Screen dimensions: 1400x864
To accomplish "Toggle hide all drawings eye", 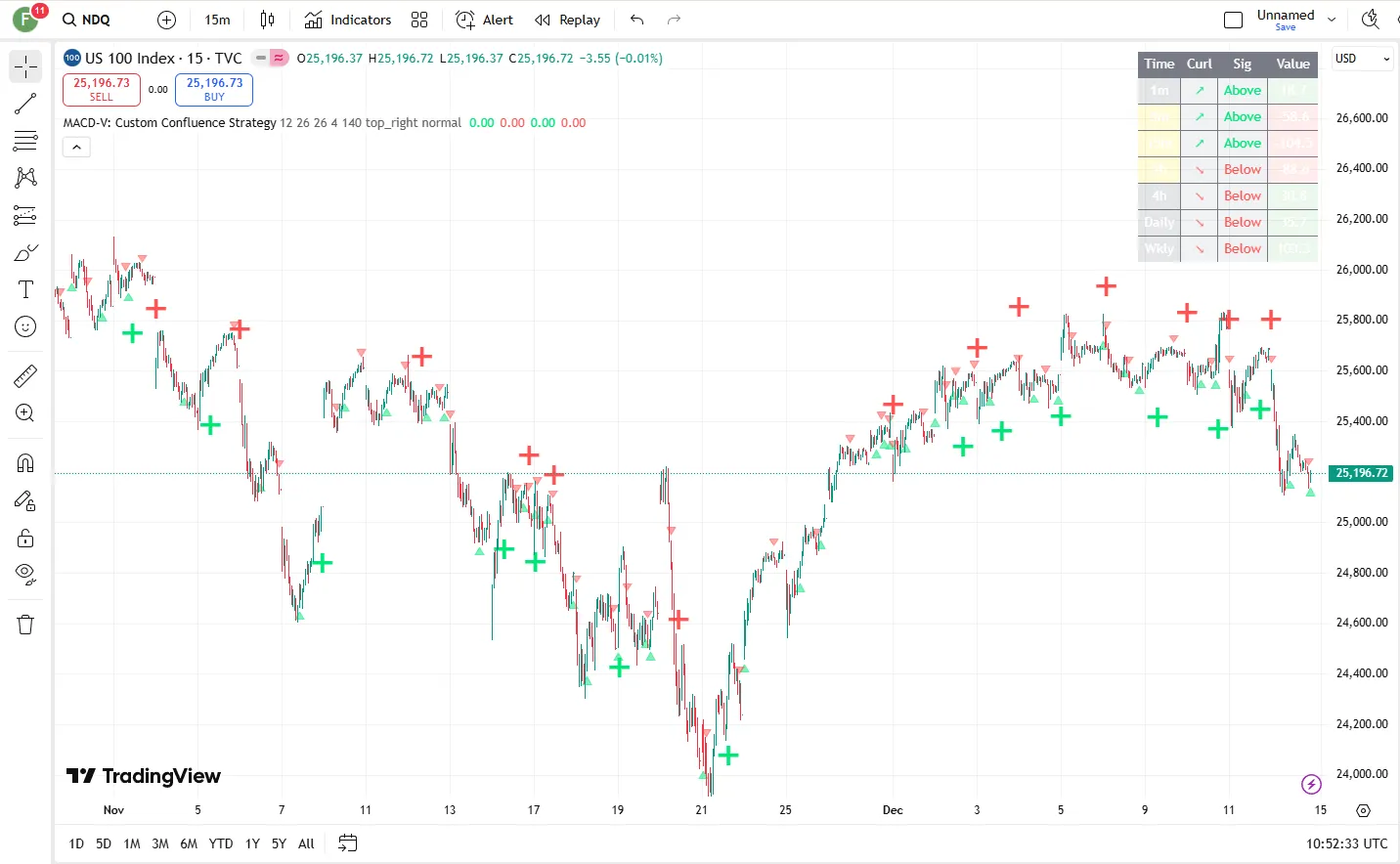I will pyautogui.click(x=25, y=575).
